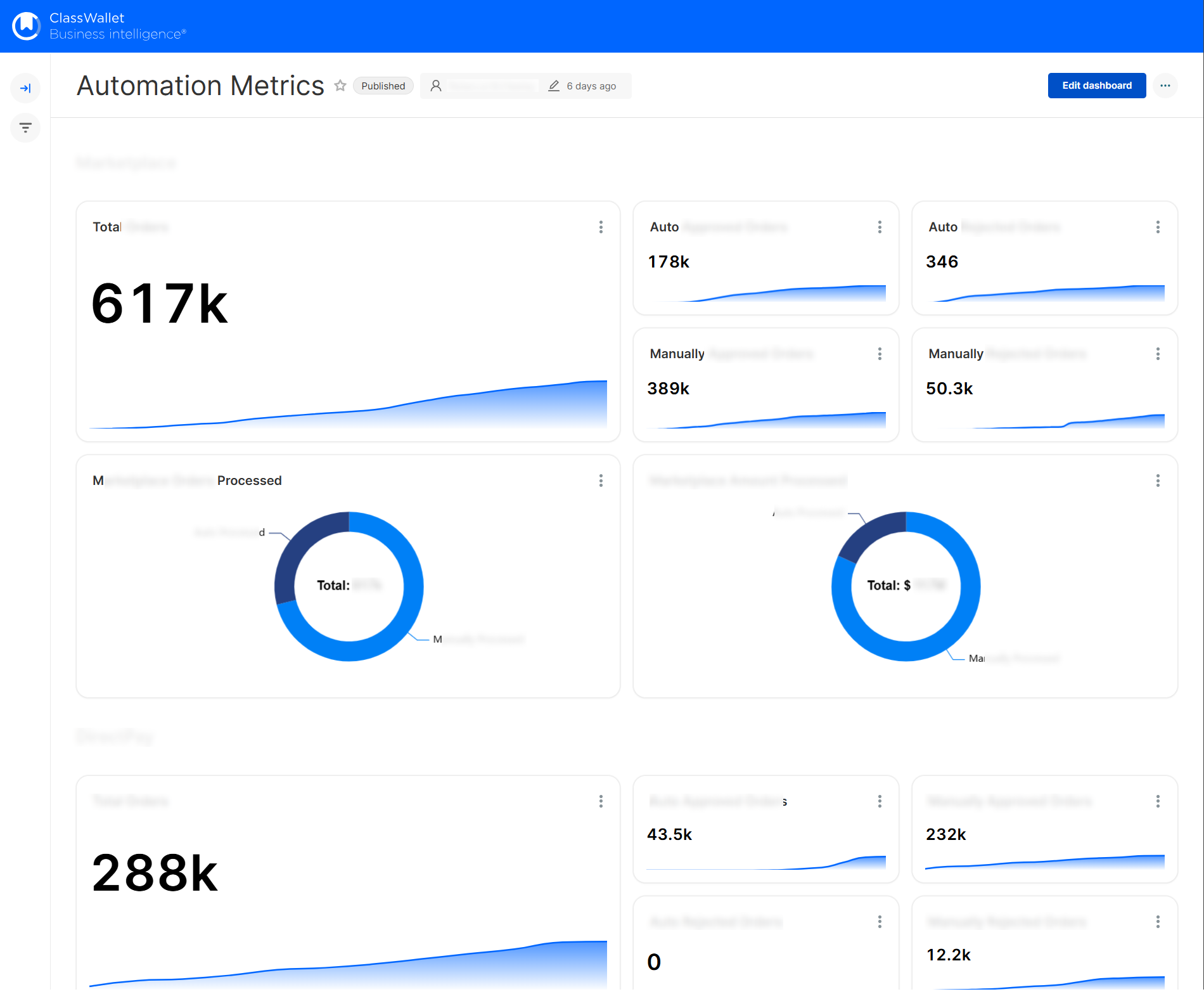Open the kebab menu on the 288k Total card
This screenshot has height=994, width=1204.
coord(601,802)
